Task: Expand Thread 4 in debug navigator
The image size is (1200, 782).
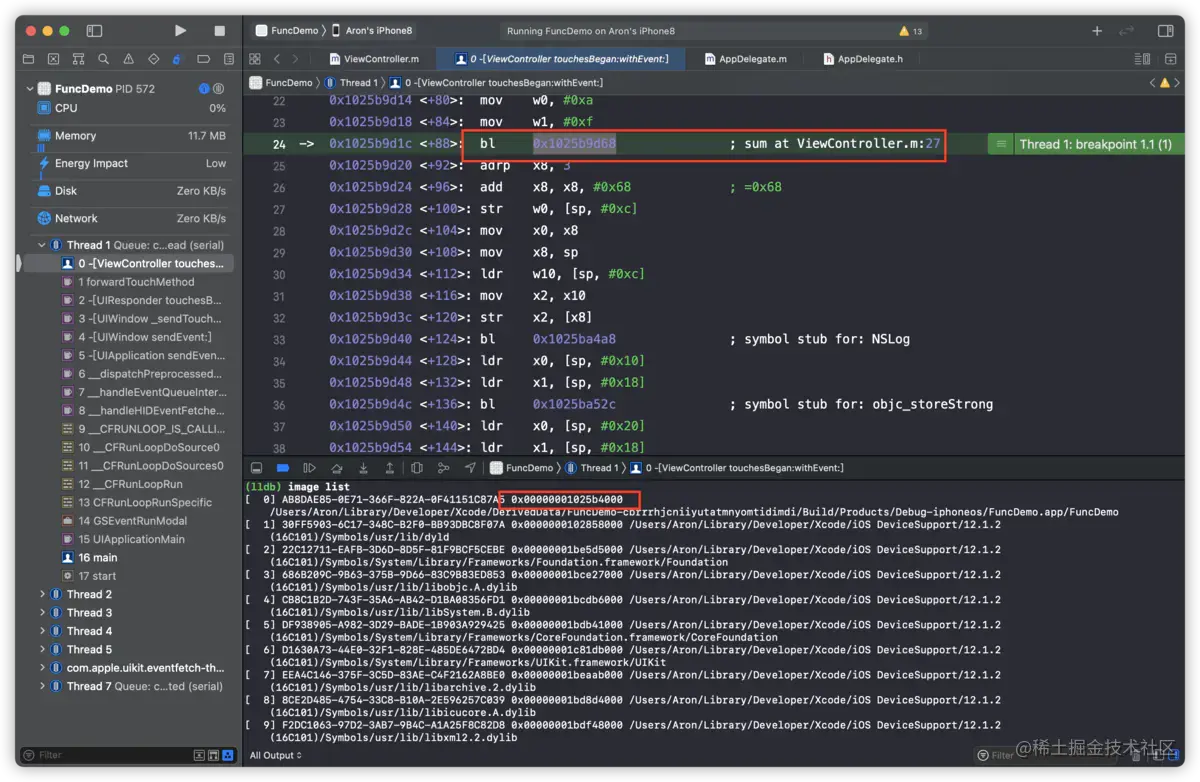Action: [x=42, y=631]
